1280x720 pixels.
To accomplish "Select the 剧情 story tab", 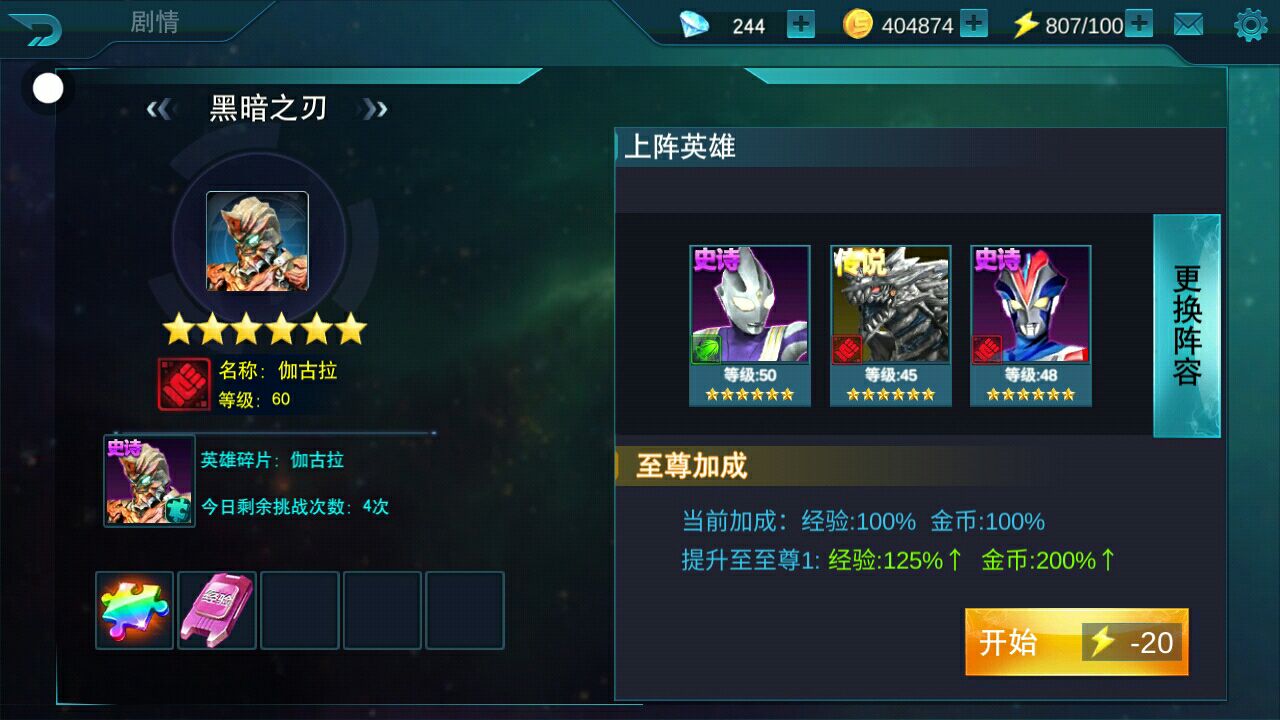I will 155,22.
